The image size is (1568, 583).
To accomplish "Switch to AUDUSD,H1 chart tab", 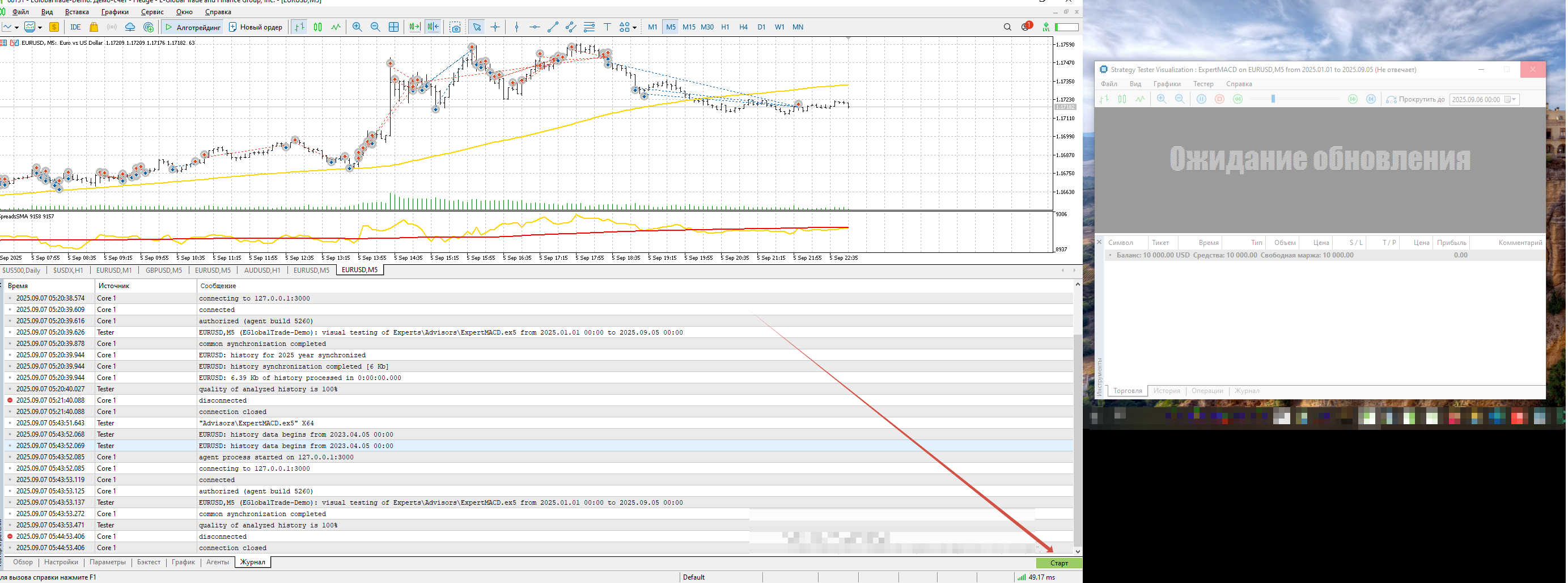I will (x=262, y=271).
